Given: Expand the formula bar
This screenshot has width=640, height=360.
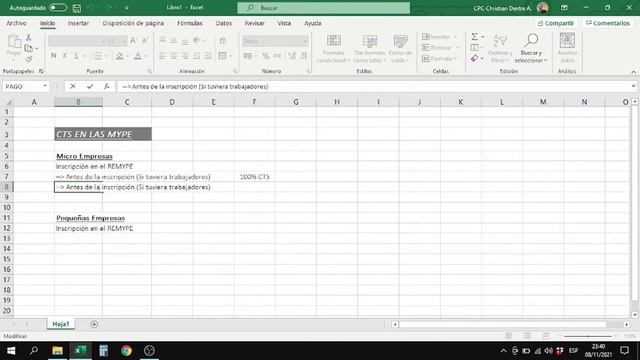Looking at the screenshot, I should tap(633, 87).
